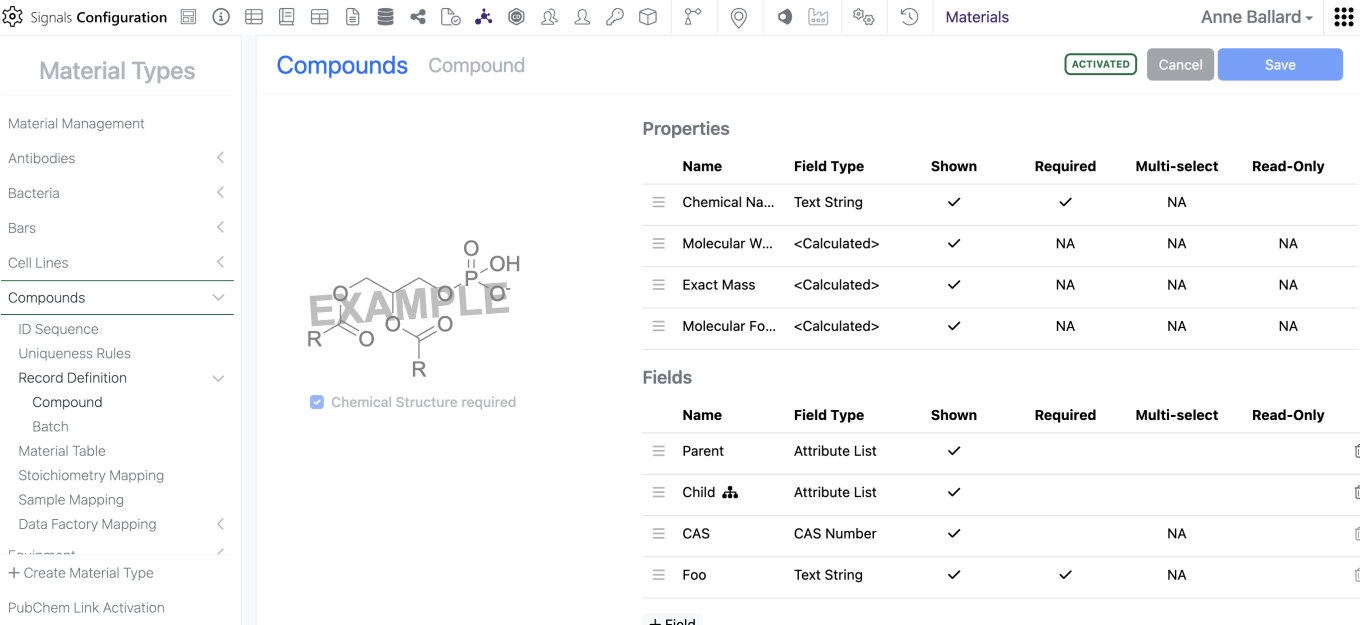
Task: Open the user groups icon
Action: (x=549, y=17)
